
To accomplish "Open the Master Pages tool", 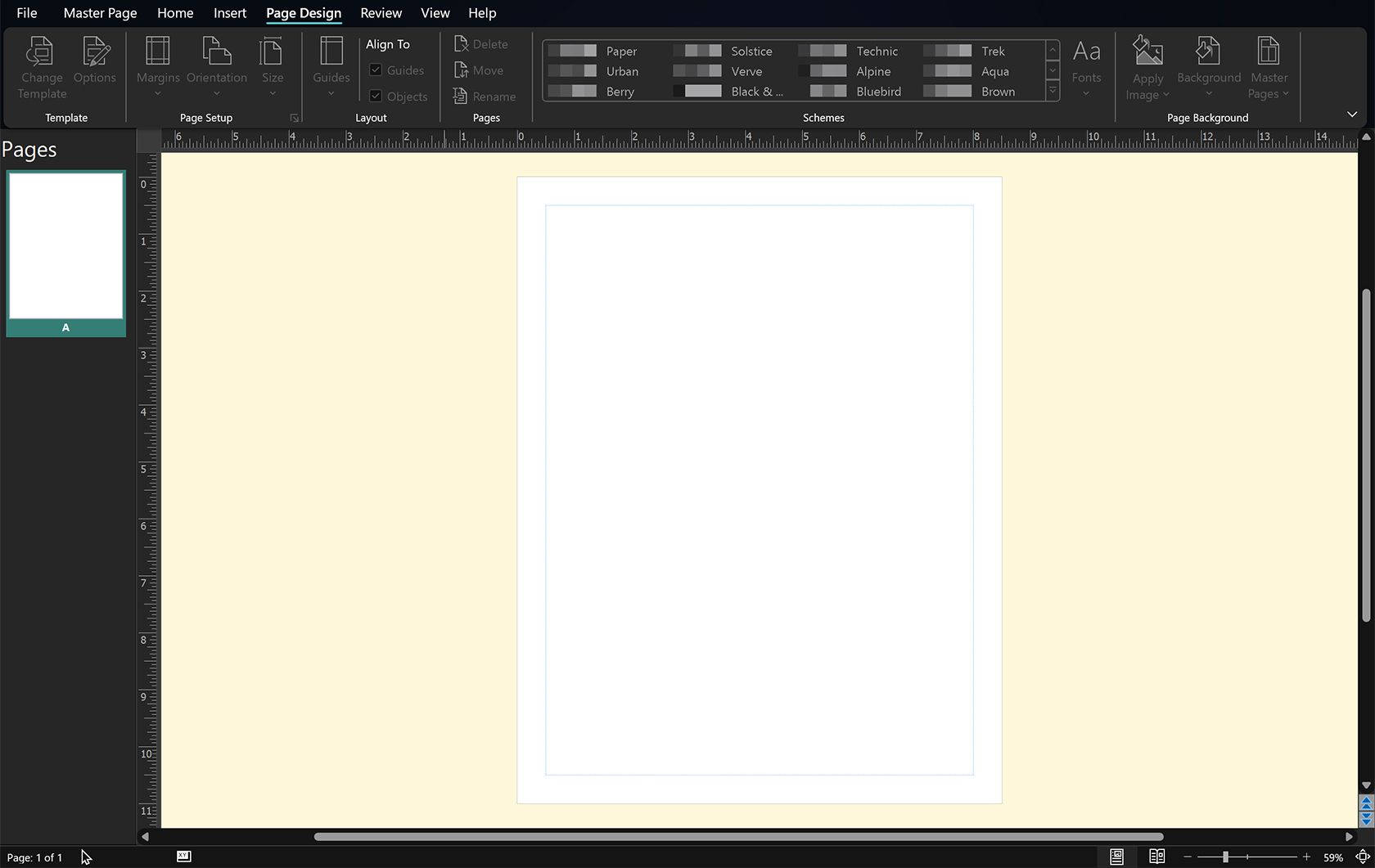I will click(x=1268, y=67).
